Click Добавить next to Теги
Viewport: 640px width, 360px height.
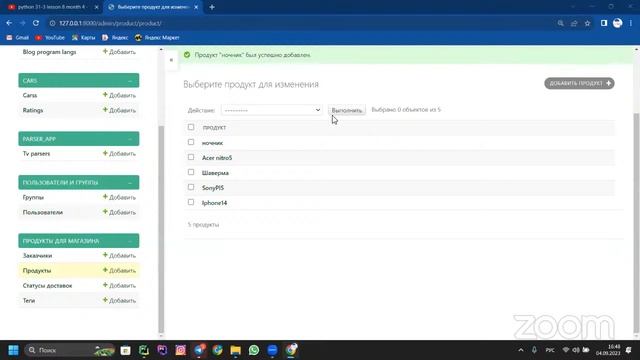click(x=119, y=300)
